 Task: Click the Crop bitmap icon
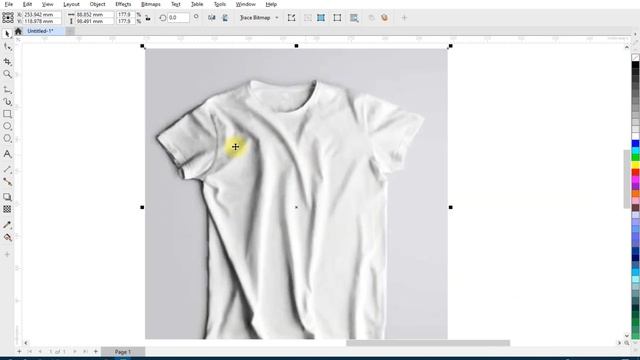337,18
